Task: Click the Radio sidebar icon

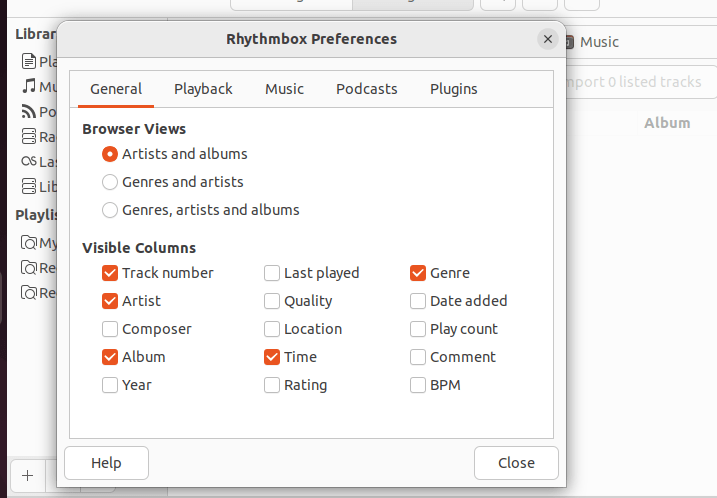Action: click(28, 136)
